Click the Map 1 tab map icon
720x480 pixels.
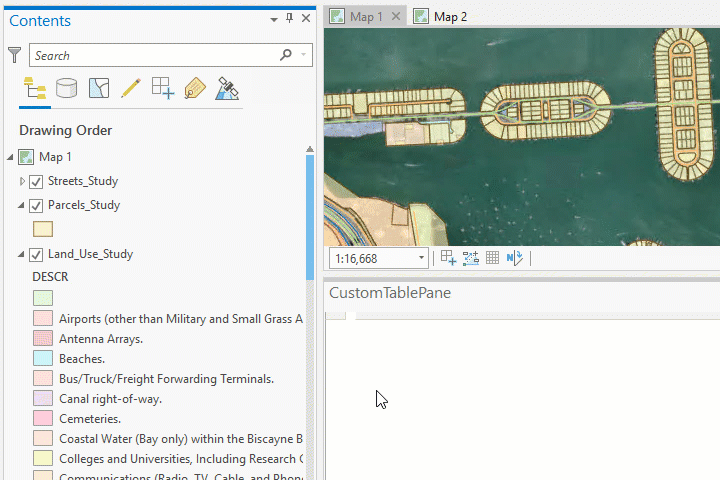click(337, 17)
